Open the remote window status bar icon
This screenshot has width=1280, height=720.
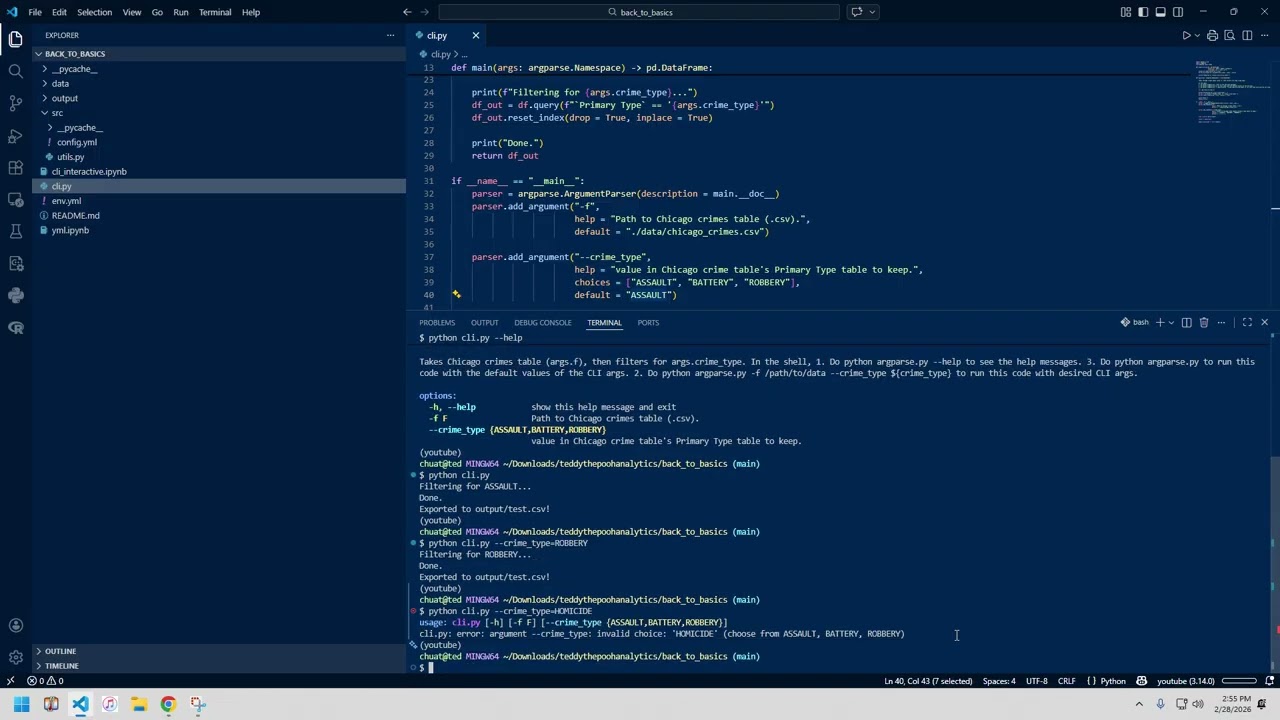point(10,681)
